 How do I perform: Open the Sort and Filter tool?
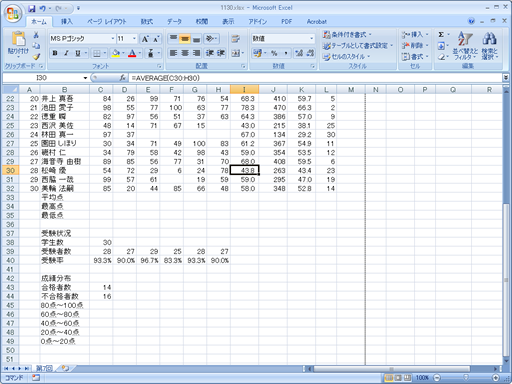(465, 46)
